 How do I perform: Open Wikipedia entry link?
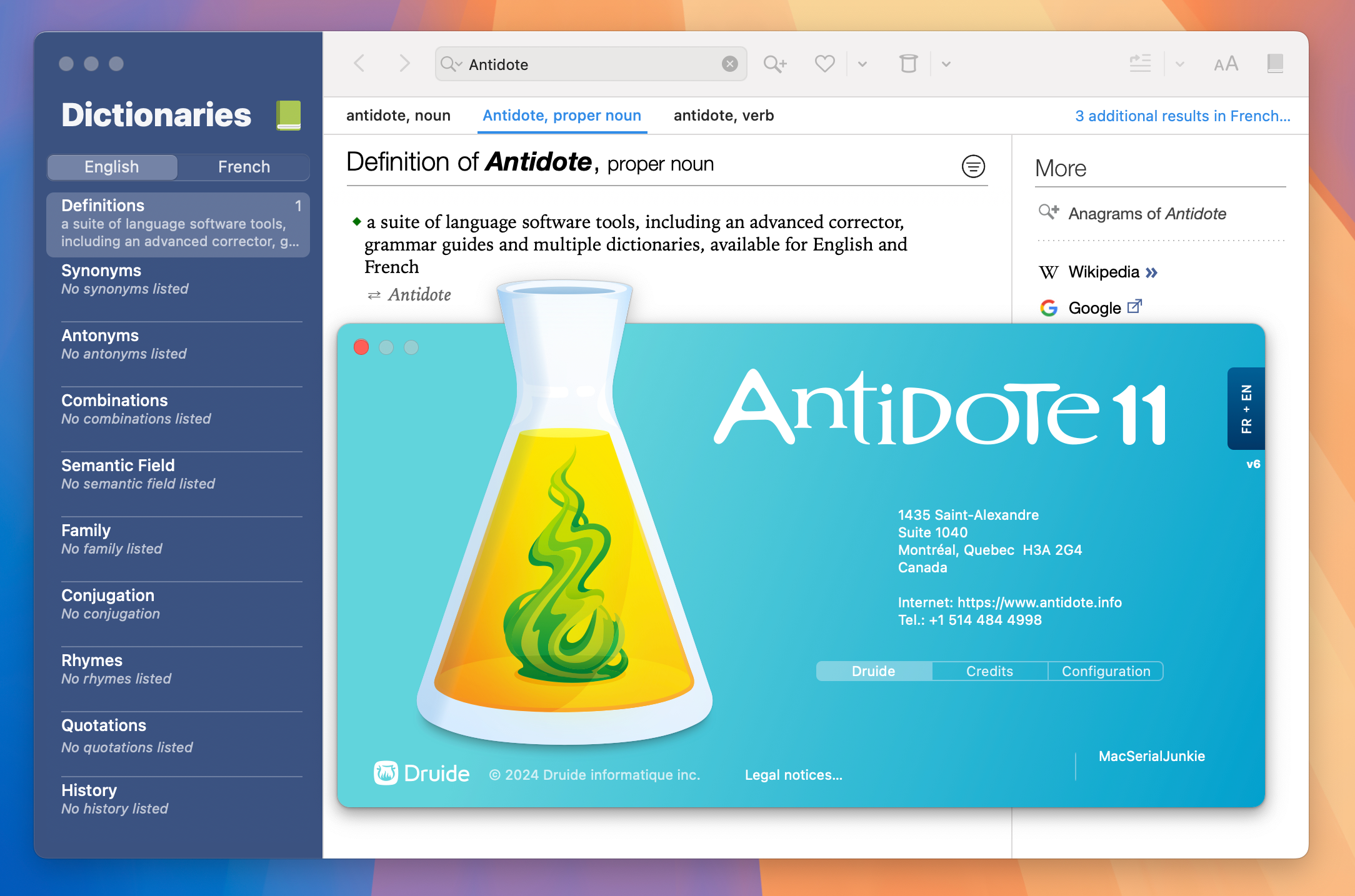click(1112, 272)
